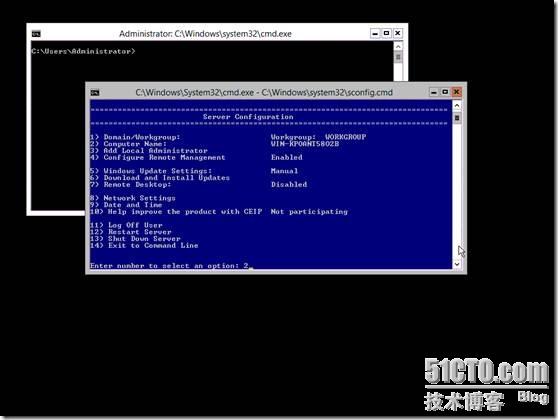Viewport: 558px width, 420px height.
Task: Click the 'Server Configuration' heading
Action: pyautogui.click(x=248, y=117)
